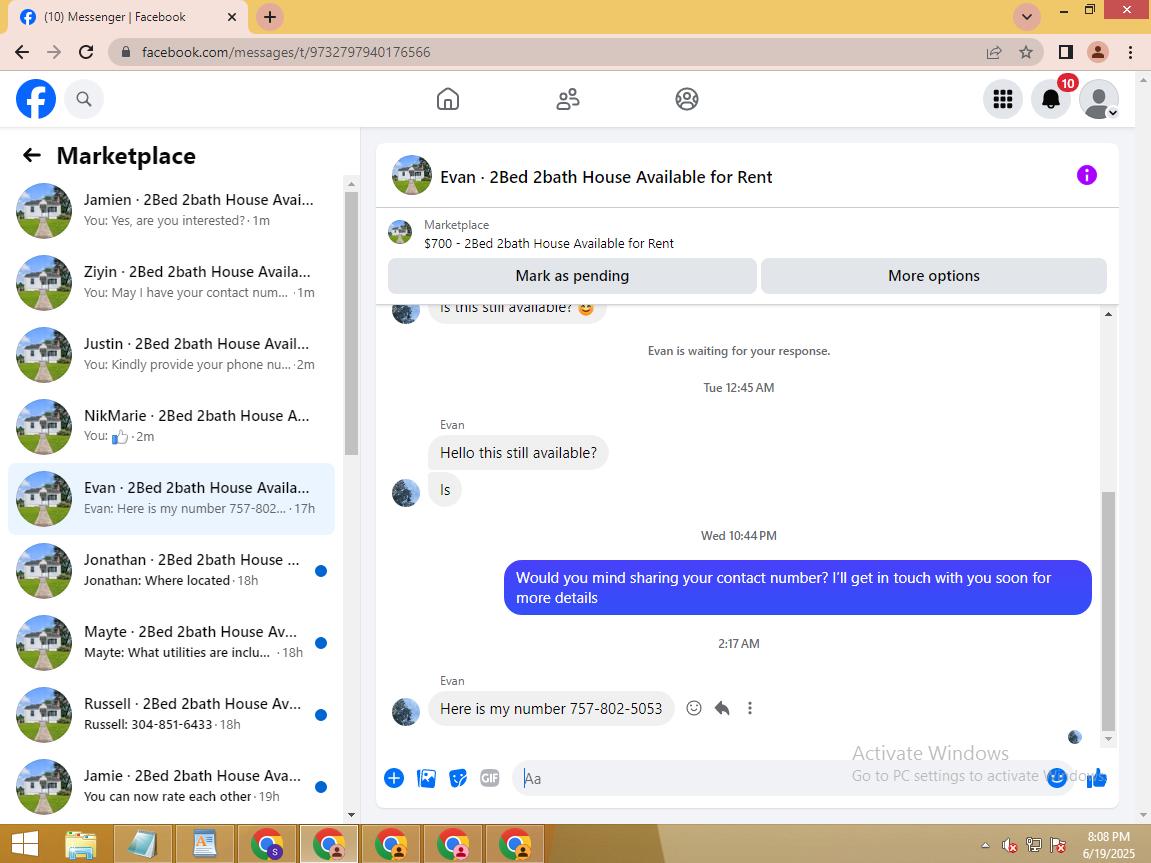1151x863 pixels.
Task: Click the back arrow beside Marketplace
Action: (x=32, y=155)
